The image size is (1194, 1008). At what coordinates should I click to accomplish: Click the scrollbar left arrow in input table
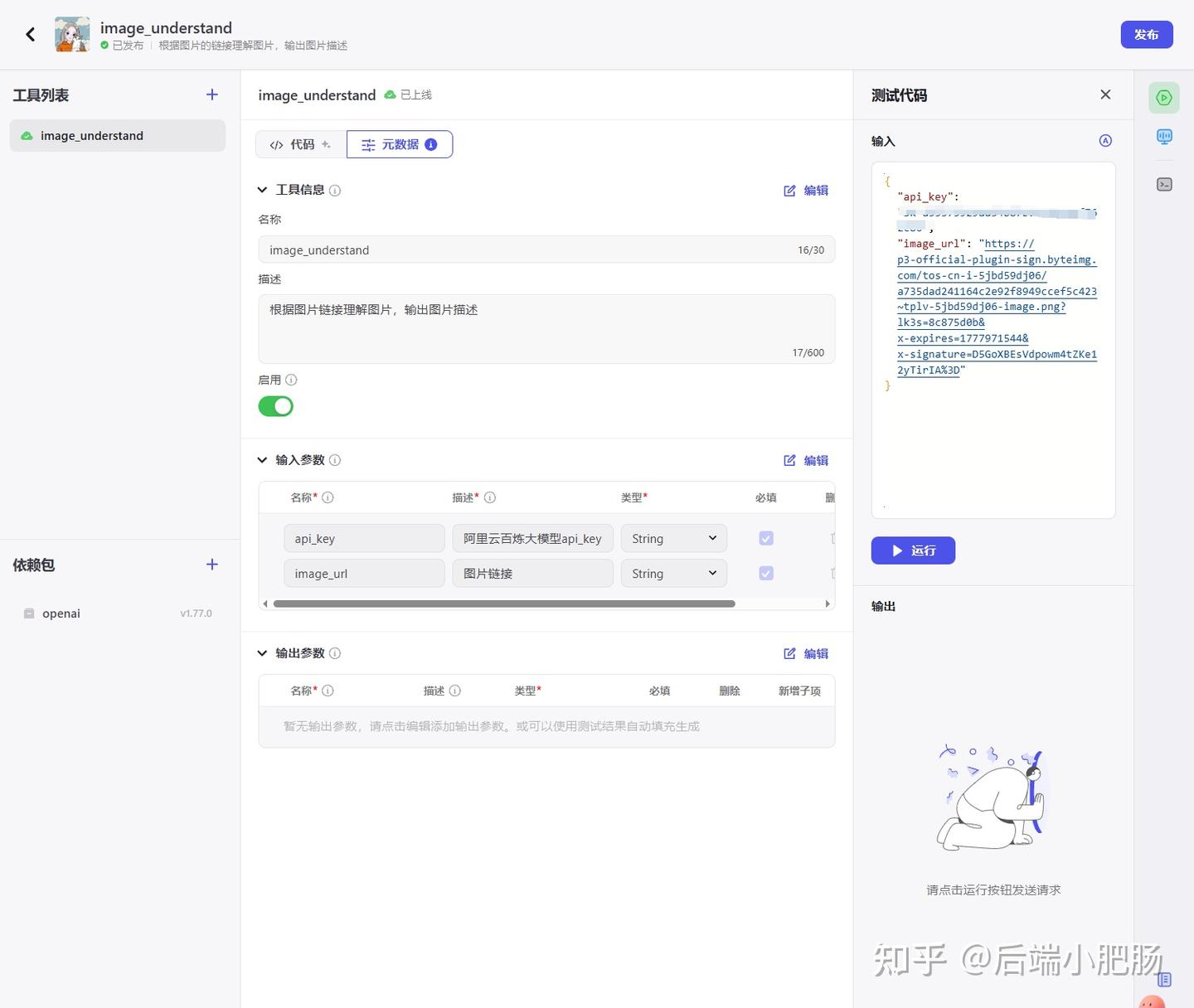265,603
